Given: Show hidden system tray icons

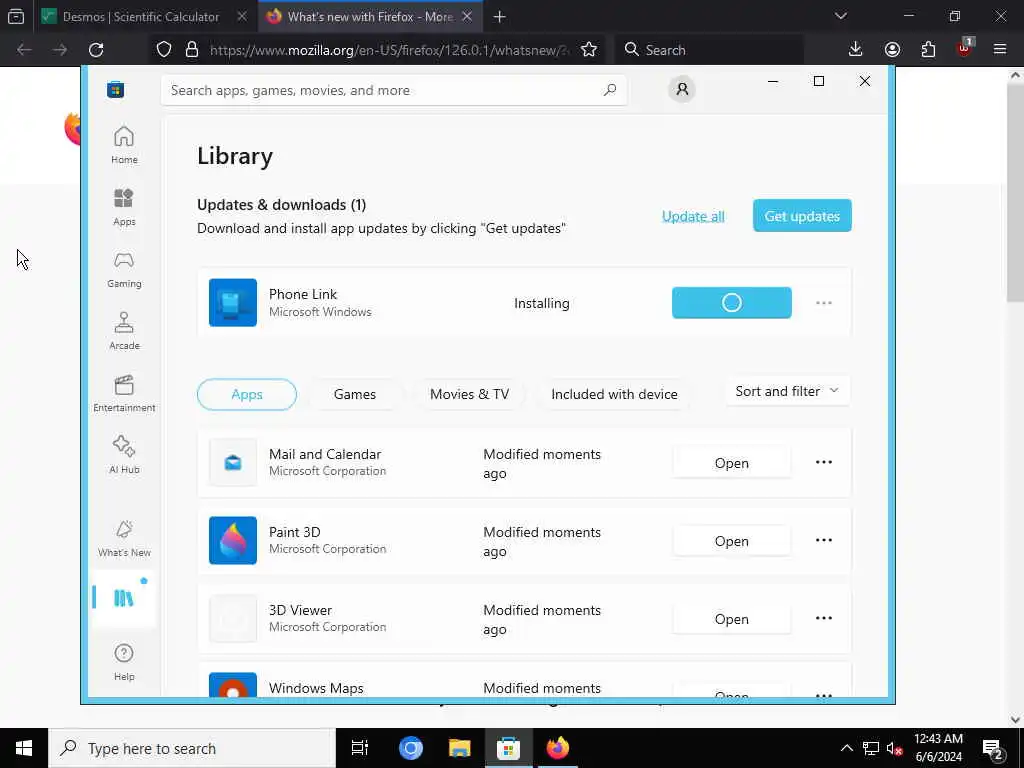Looking at the screenshot, I should tap(846, 748).
